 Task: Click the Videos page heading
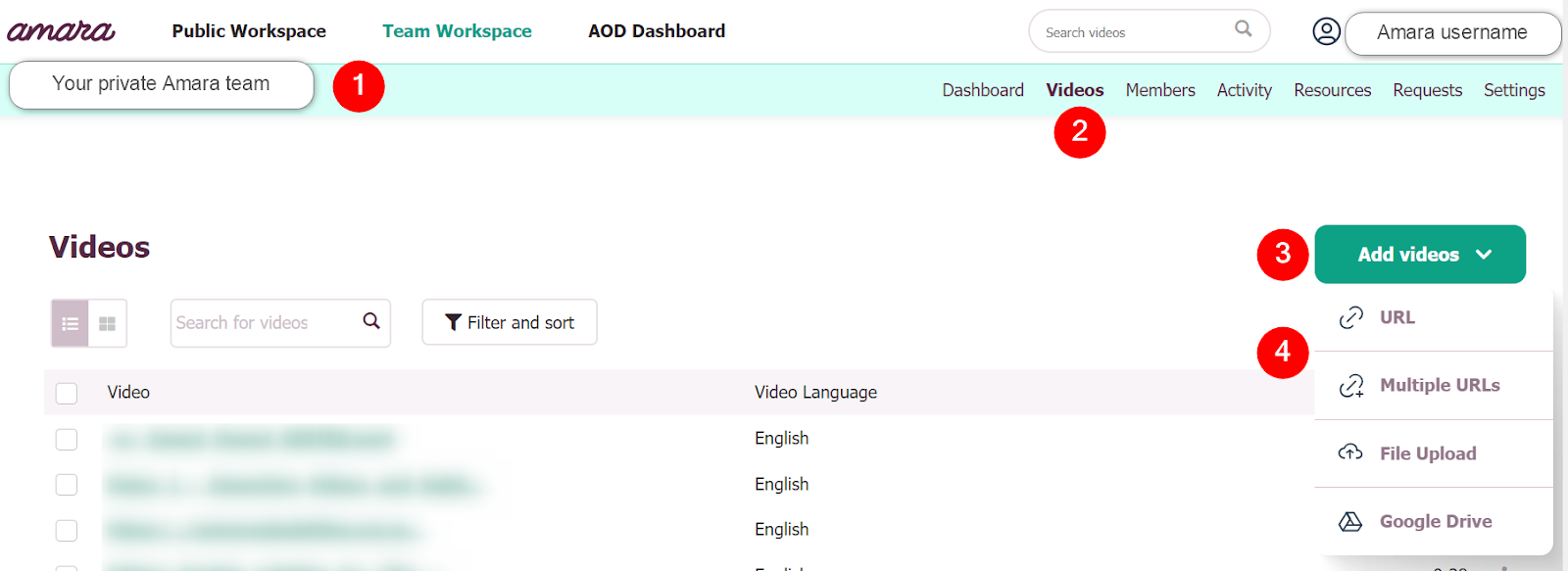coord(99,247)
